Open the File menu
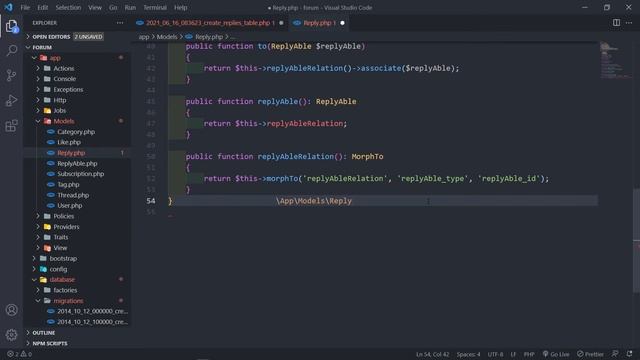 click(25, 7)
